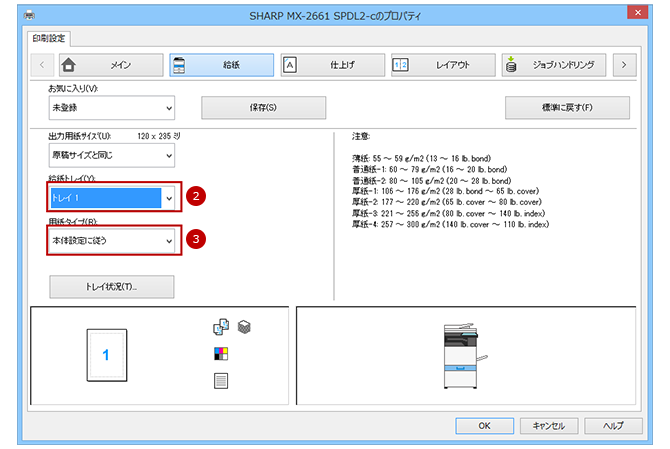This screenshot has height=449, width=670.
Task: Open the レイアウト tab
Action: [443, 65]
